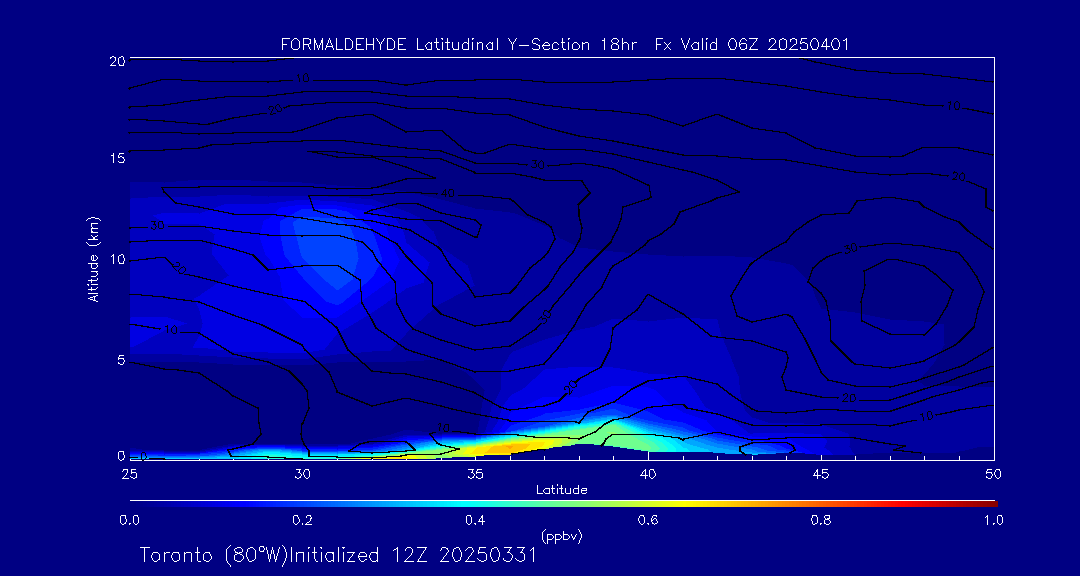Click the FORMALDEHYDE Latitudinal Y-Section plot title
The height and width of the screenshot is (576, 1080).
[x=565, y=45]
